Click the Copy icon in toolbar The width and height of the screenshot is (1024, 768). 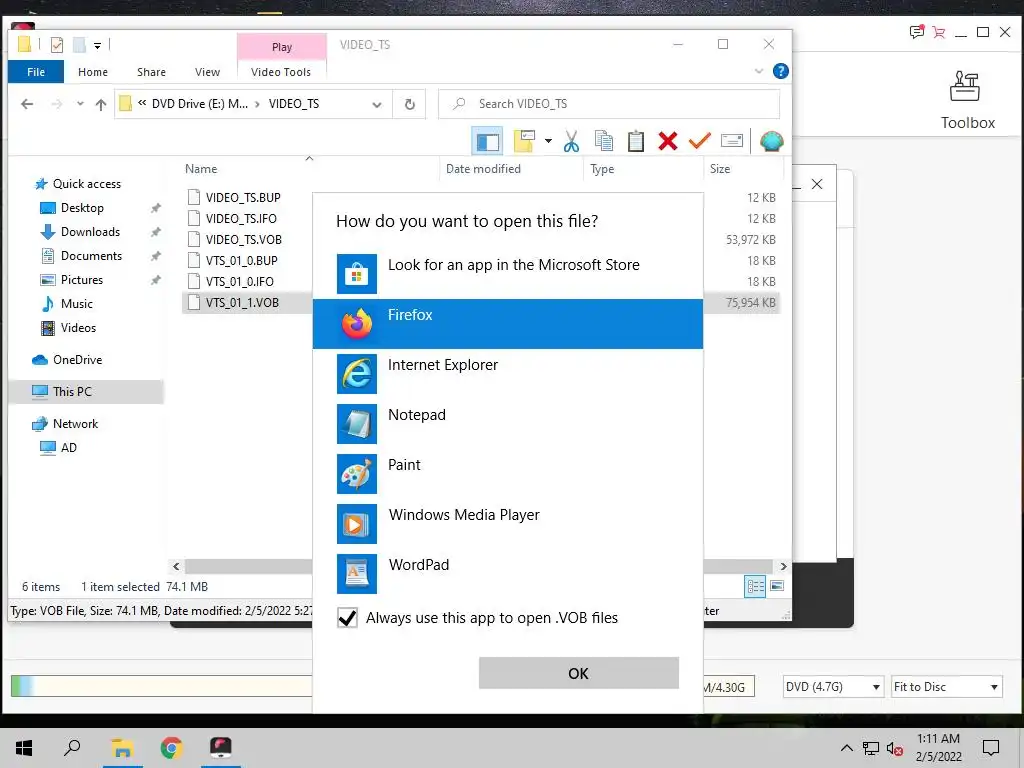[x=603, y=141]
